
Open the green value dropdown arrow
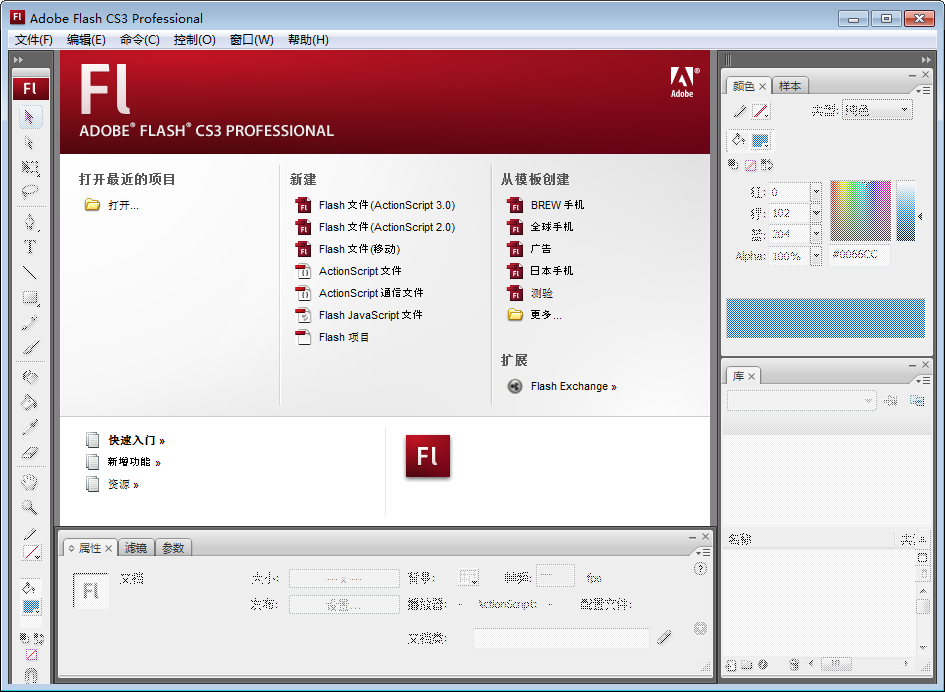click(816, 213)
